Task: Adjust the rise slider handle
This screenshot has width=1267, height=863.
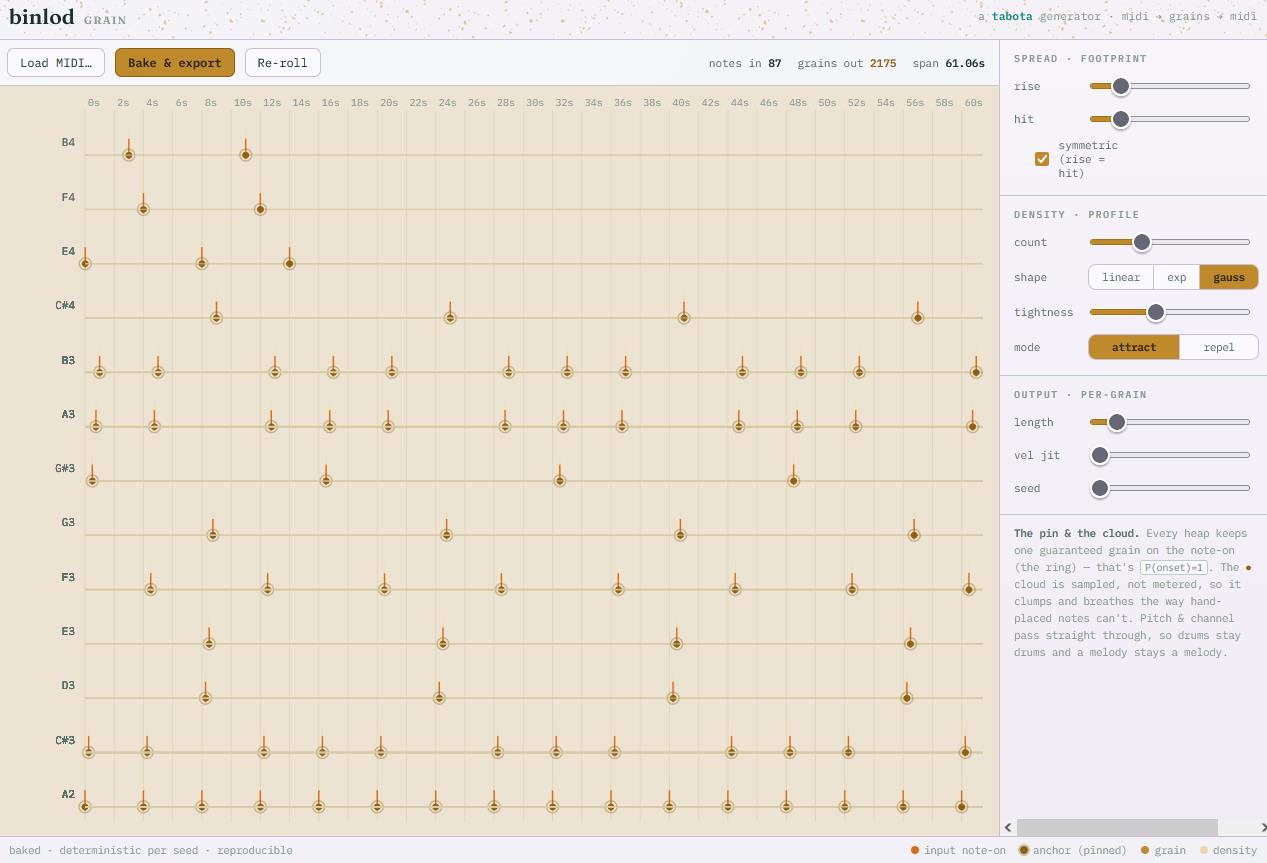Action: pos(1121,87)
